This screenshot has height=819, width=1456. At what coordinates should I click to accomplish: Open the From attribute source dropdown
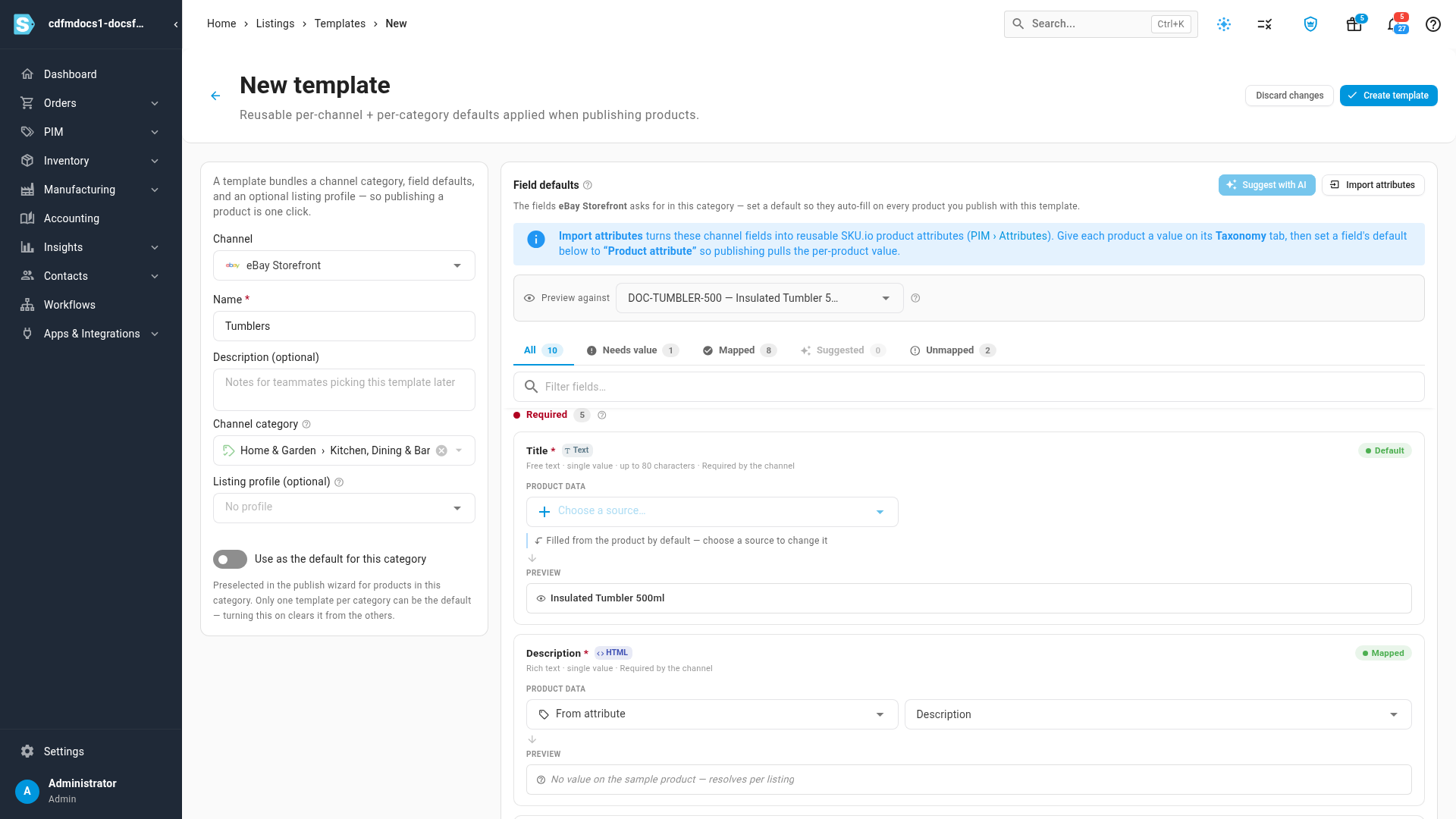coord(712,714)
